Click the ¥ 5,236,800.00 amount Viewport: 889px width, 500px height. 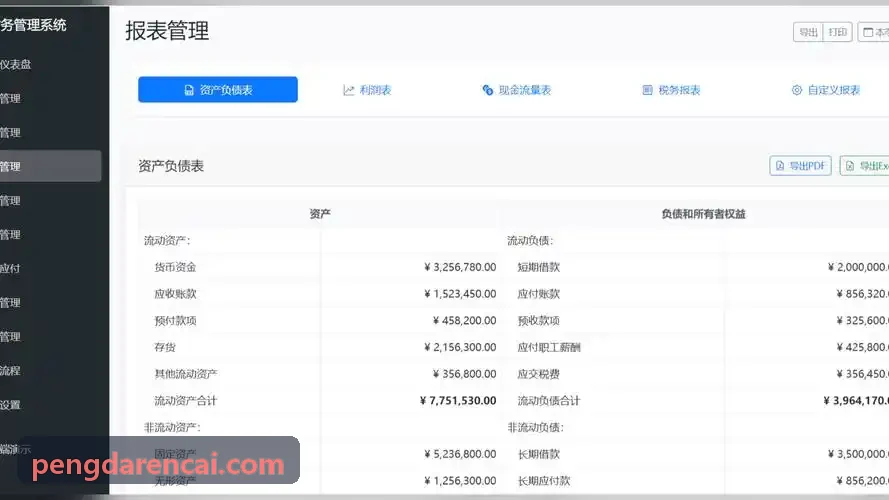click(x=460, y=454)
